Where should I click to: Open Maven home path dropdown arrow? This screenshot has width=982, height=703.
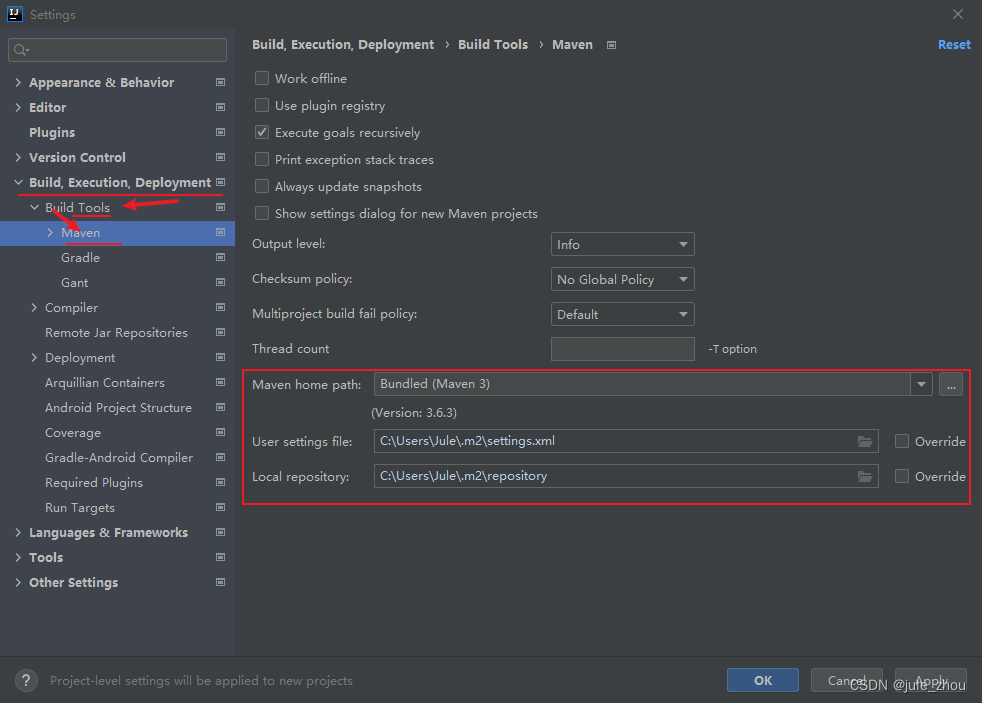pyautogui.click(x=921, y=384)
